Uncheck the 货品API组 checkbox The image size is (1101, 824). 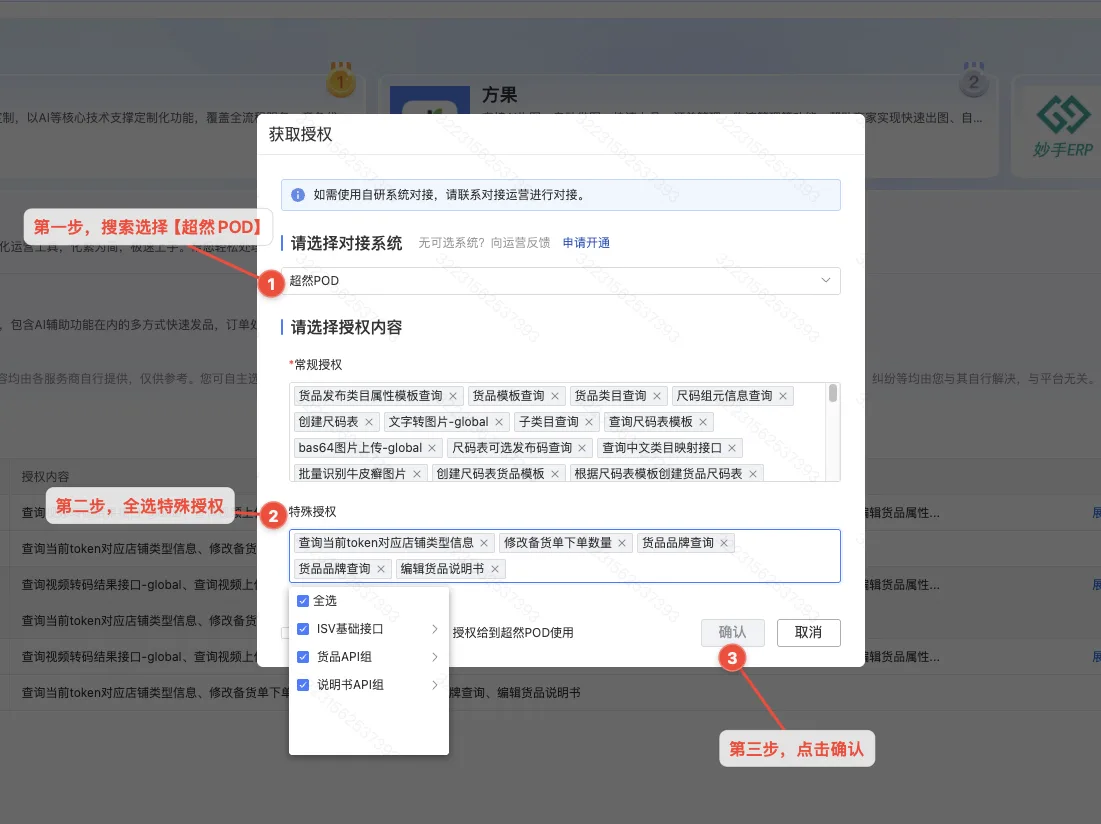tap(303, 657)
